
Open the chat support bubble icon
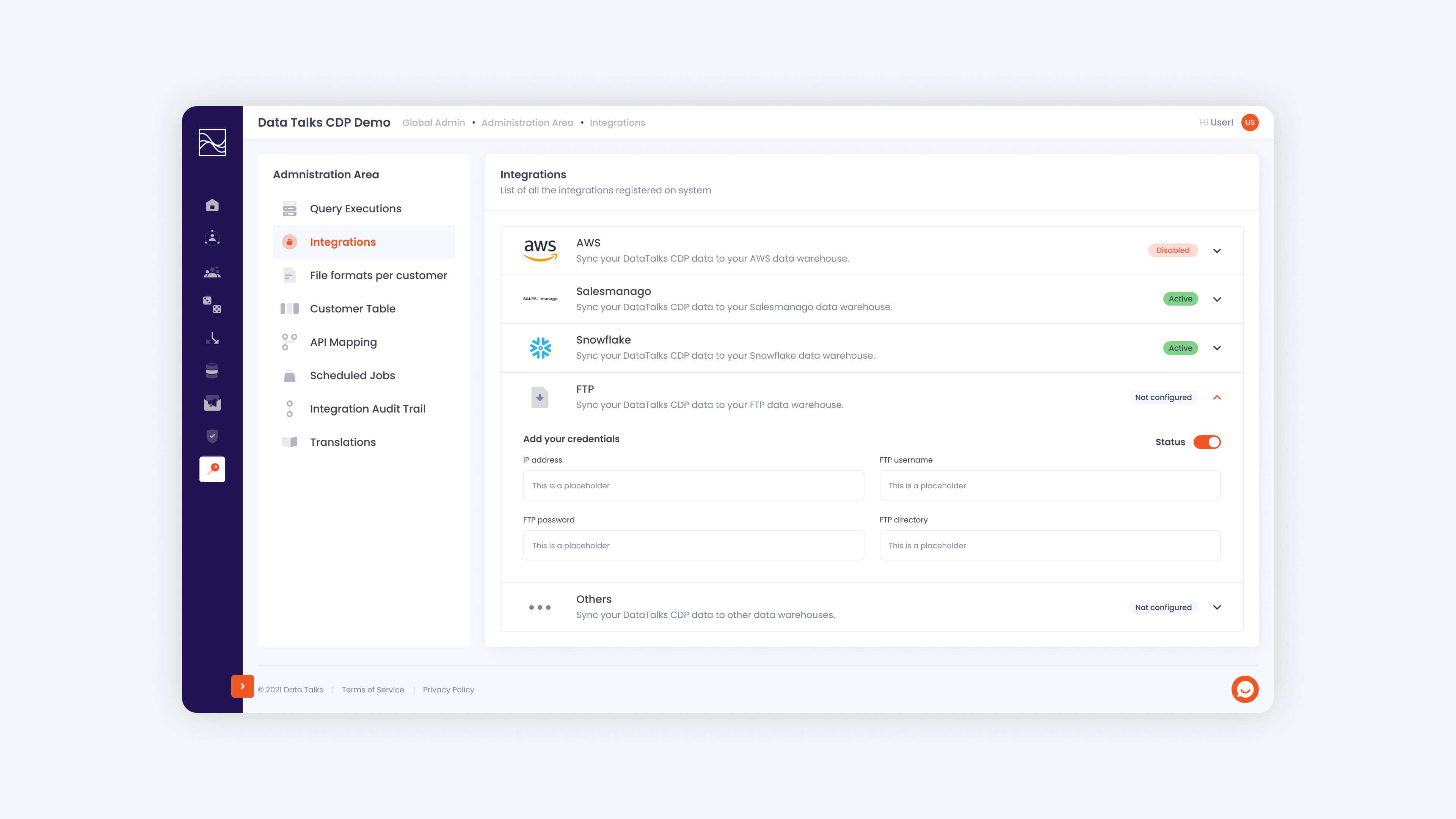pyautogui.click(x=1244, y=689)
